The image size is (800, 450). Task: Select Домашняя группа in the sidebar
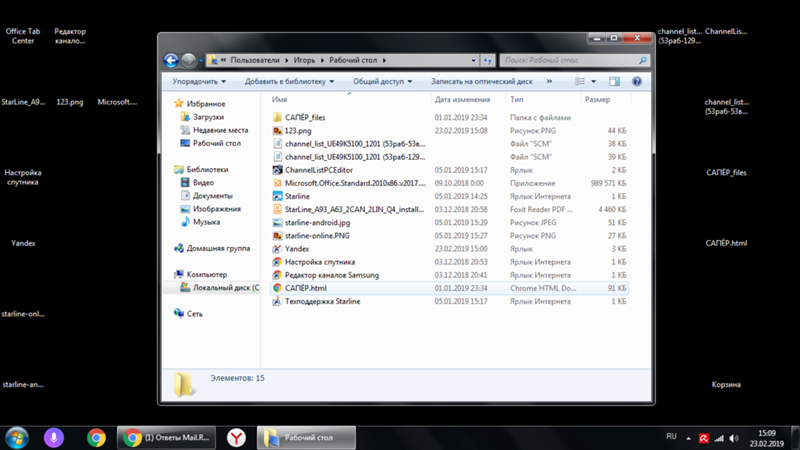[218, 248]
